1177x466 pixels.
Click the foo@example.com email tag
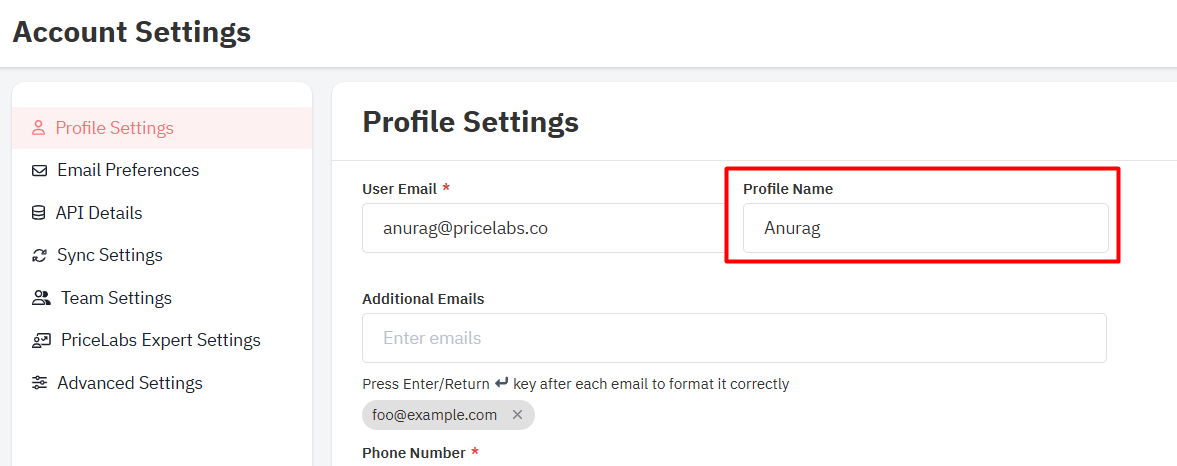[435, 415]
